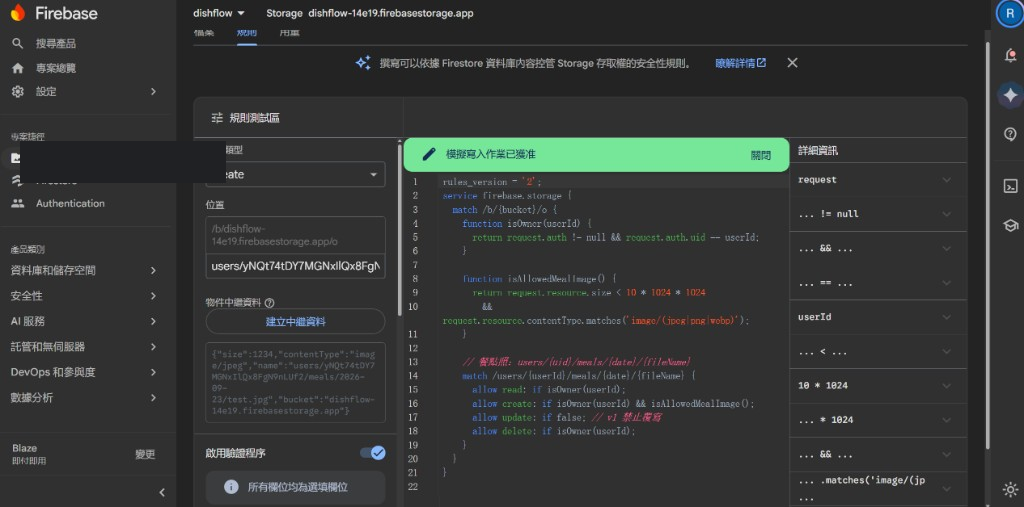
Task: Click the graduation cap learning icon
Action: point(1010,225)
